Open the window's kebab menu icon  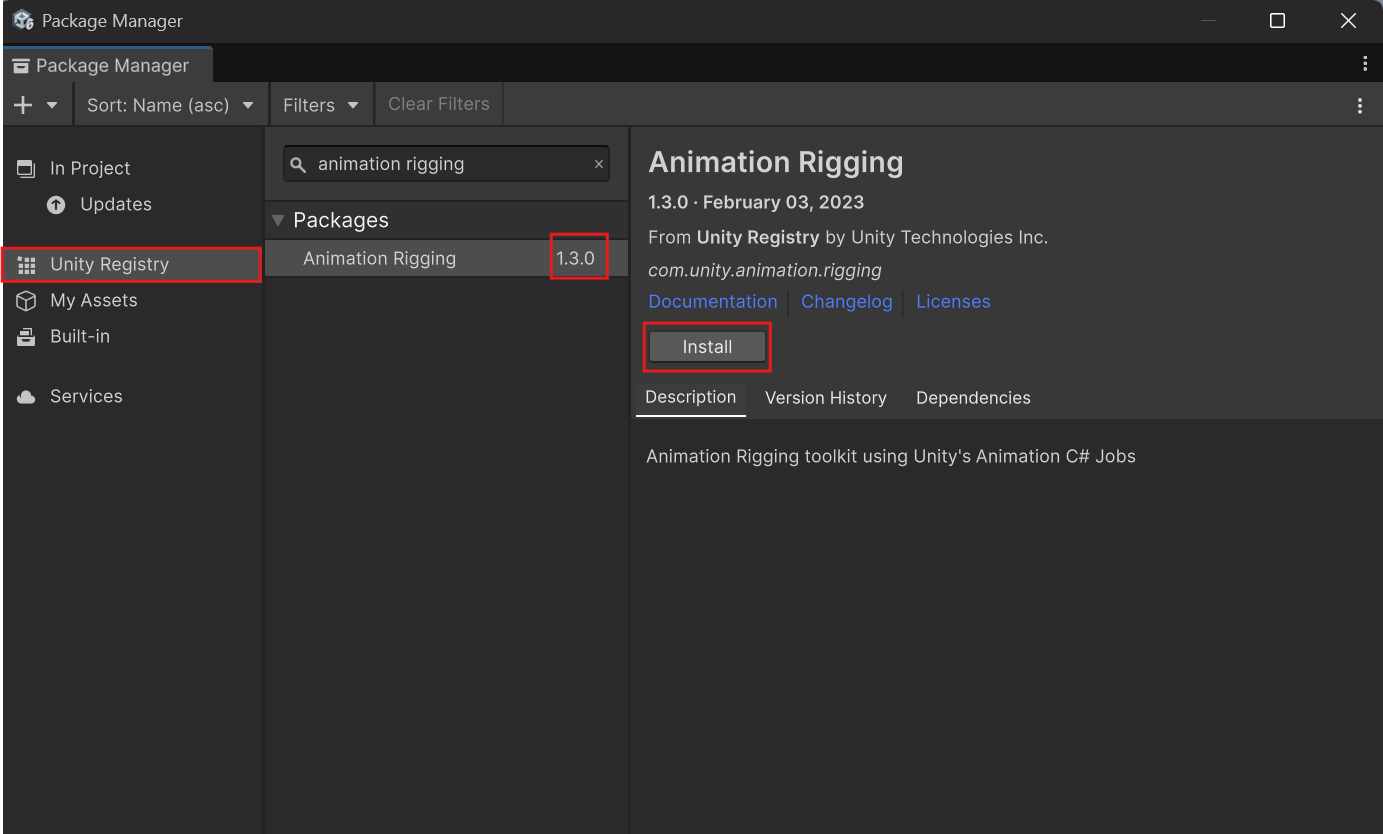[x=1365, y=63]
